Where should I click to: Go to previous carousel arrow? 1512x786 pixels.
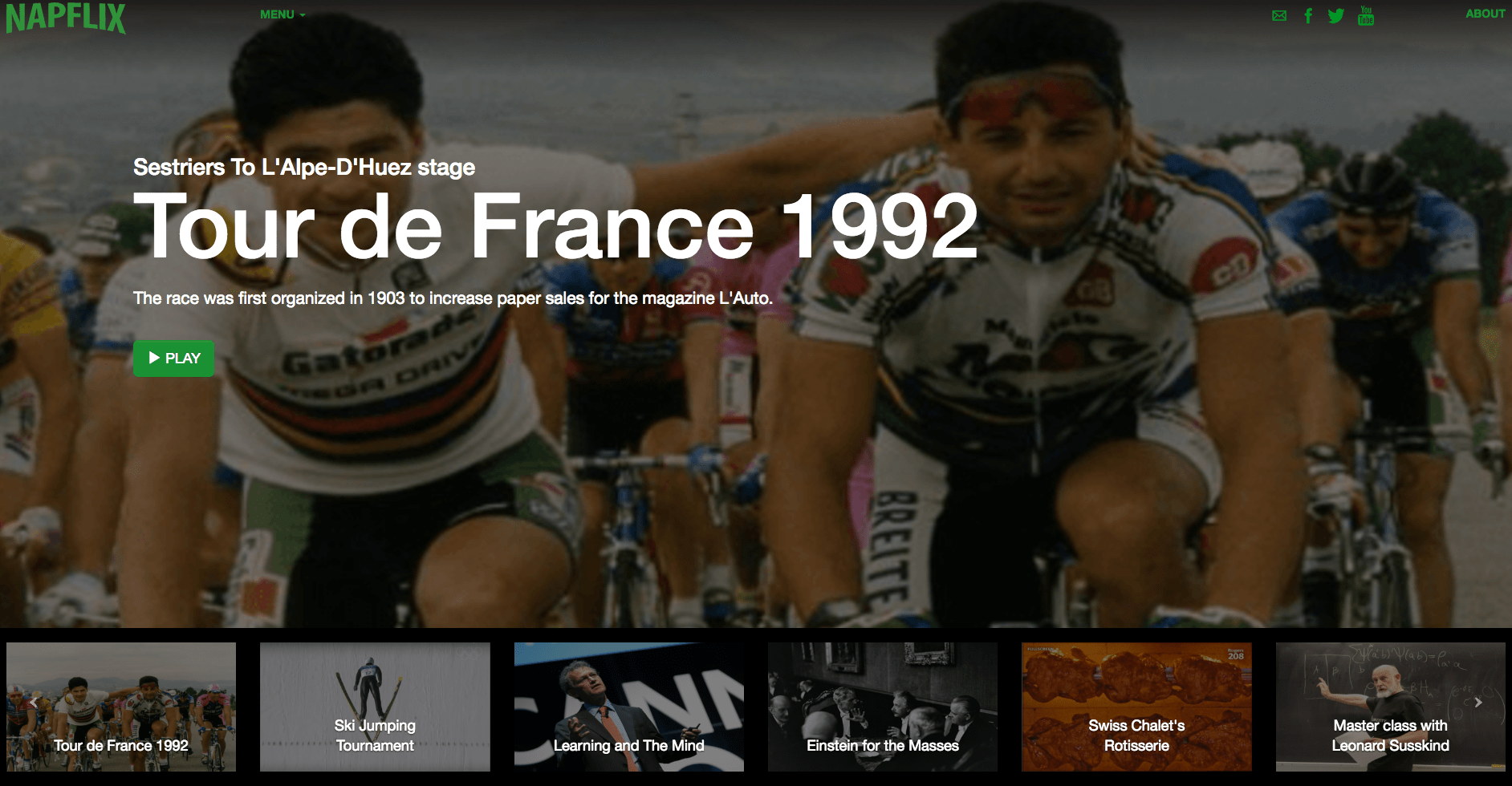pyautogui.click(x=34, y=703)
